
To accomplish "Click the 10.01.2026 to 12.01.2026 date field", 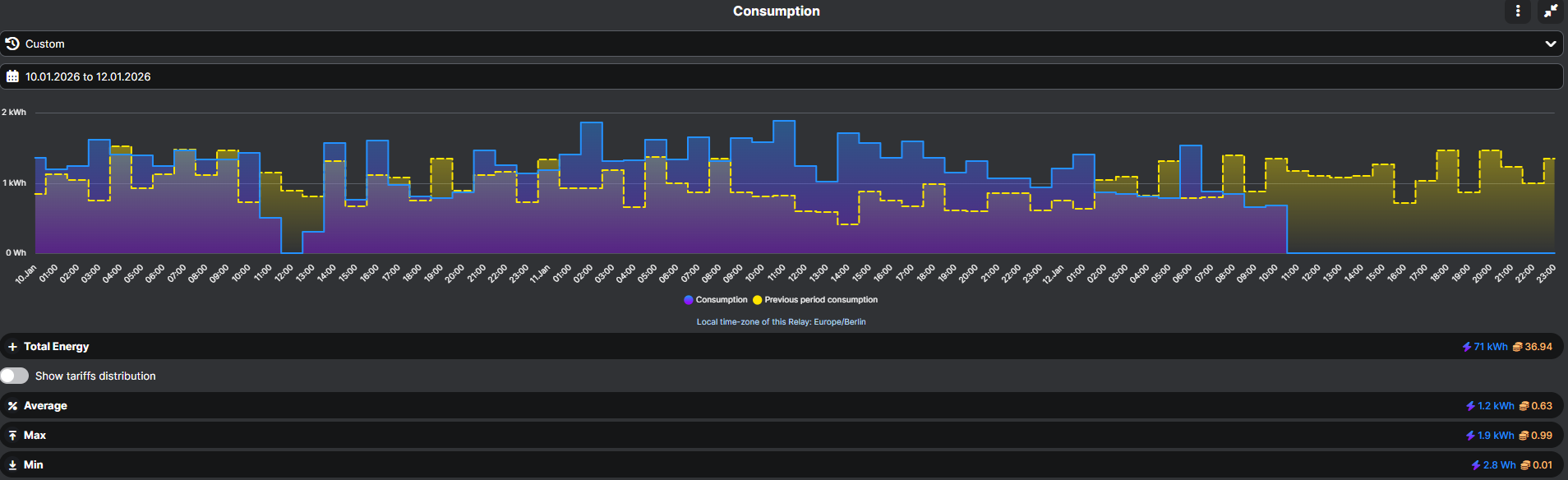I will [x=88, y=76].
